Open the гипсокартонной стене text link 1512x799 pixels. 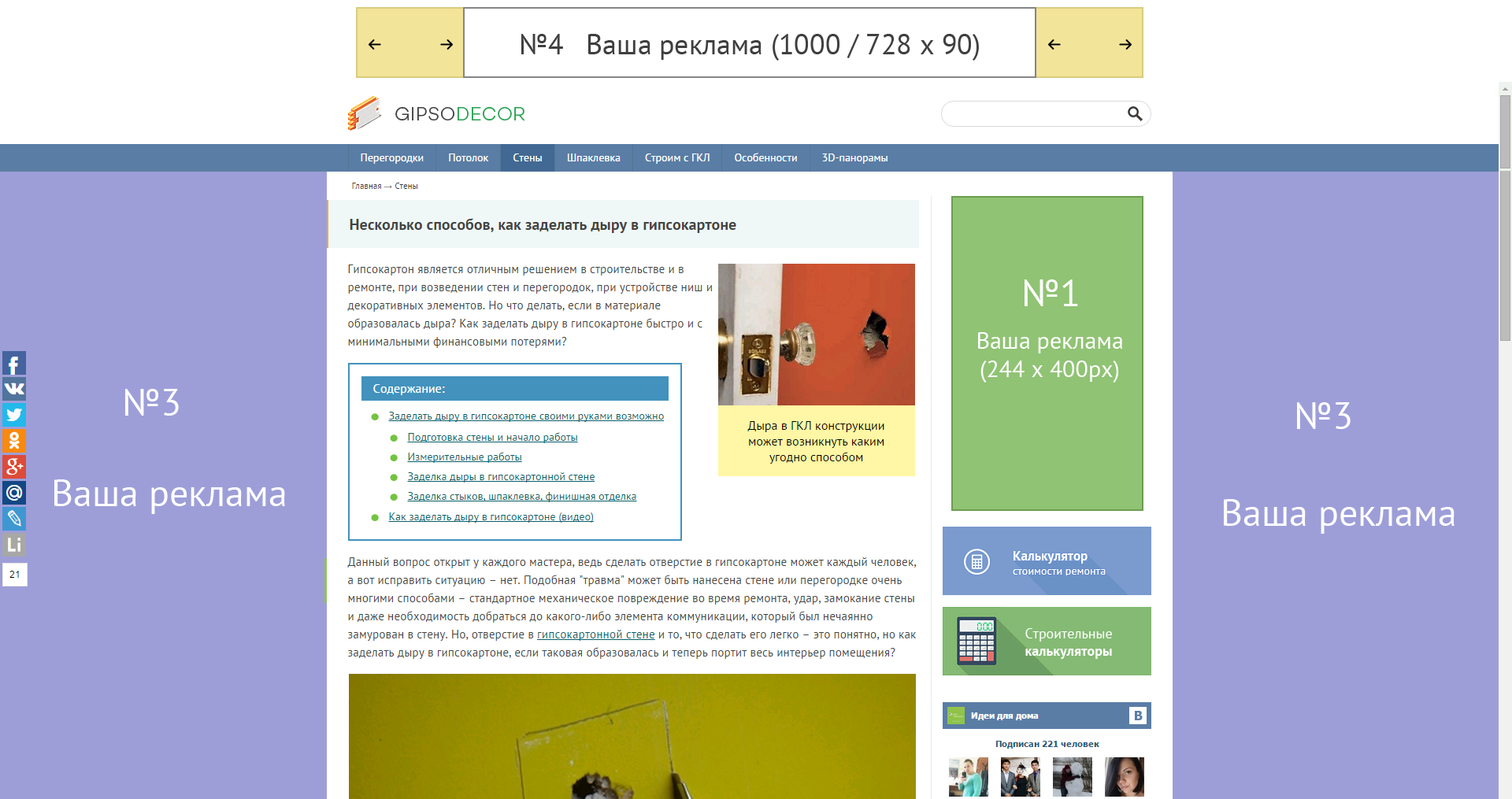[595, 634]
